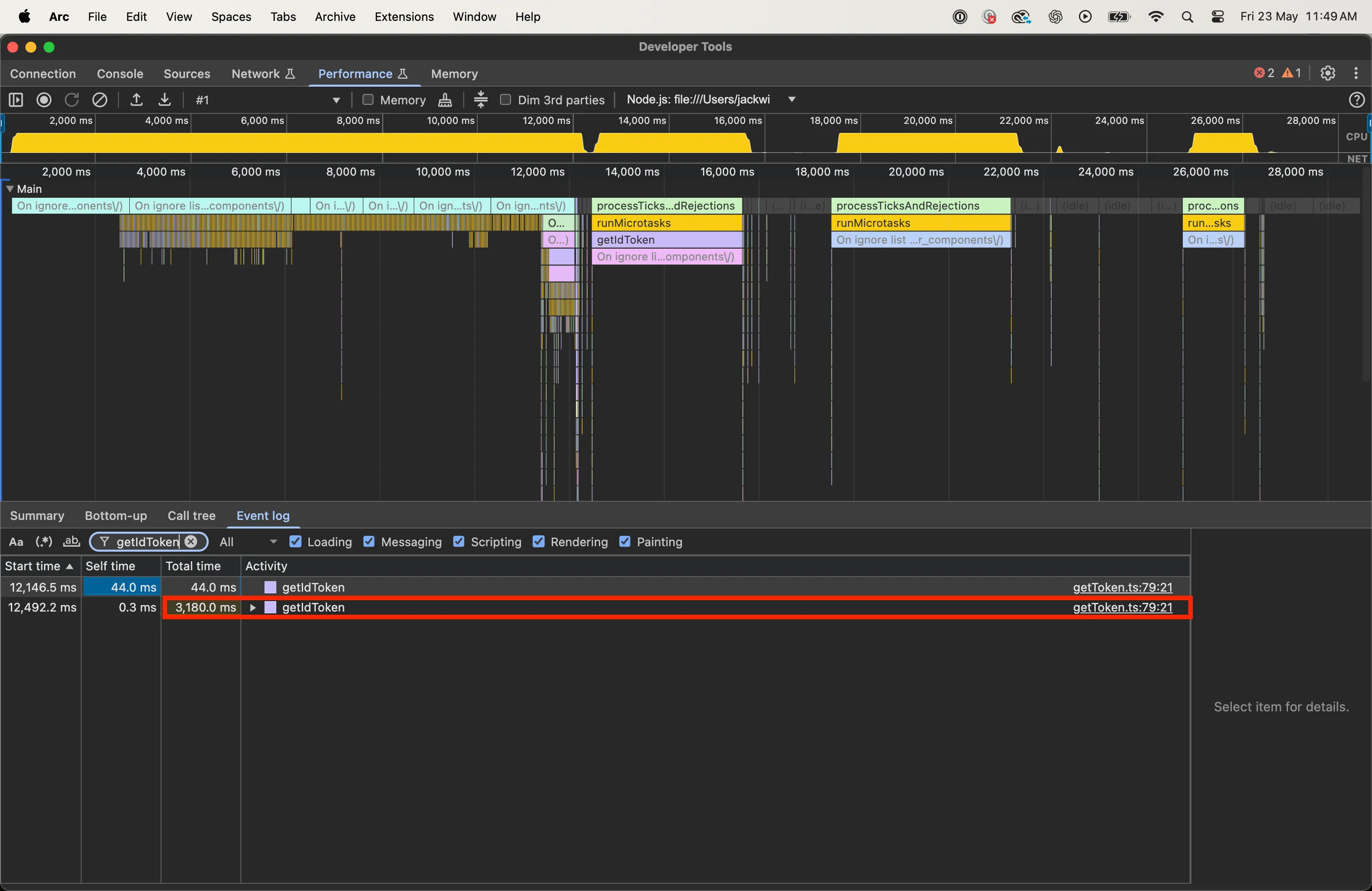Open the DevTools more options menu
This screenshot has height=891, width=1372.
coord(1356,73)
